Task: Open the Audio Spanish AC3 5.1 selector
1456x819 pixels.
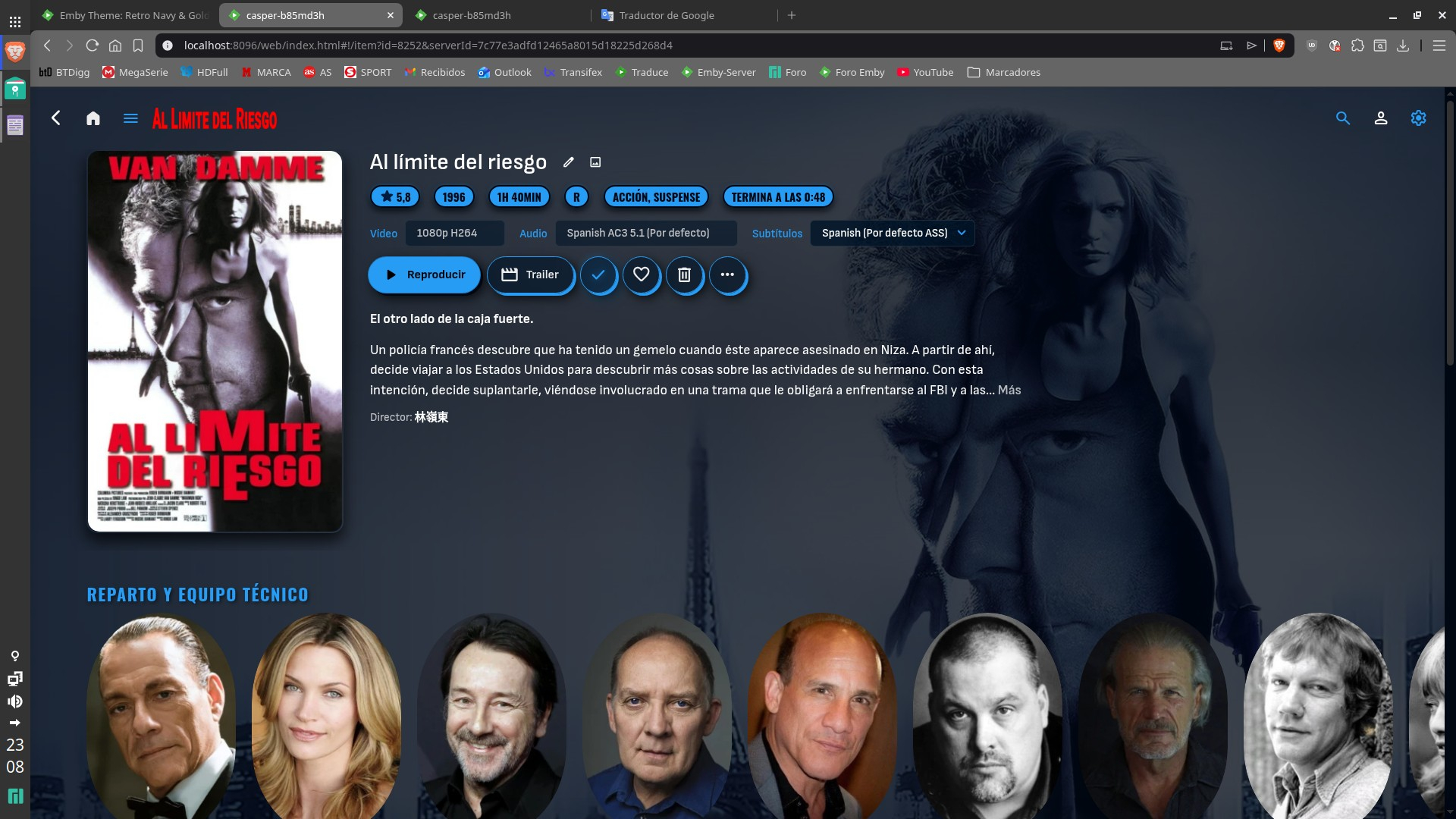Action: tap(645, 233)
